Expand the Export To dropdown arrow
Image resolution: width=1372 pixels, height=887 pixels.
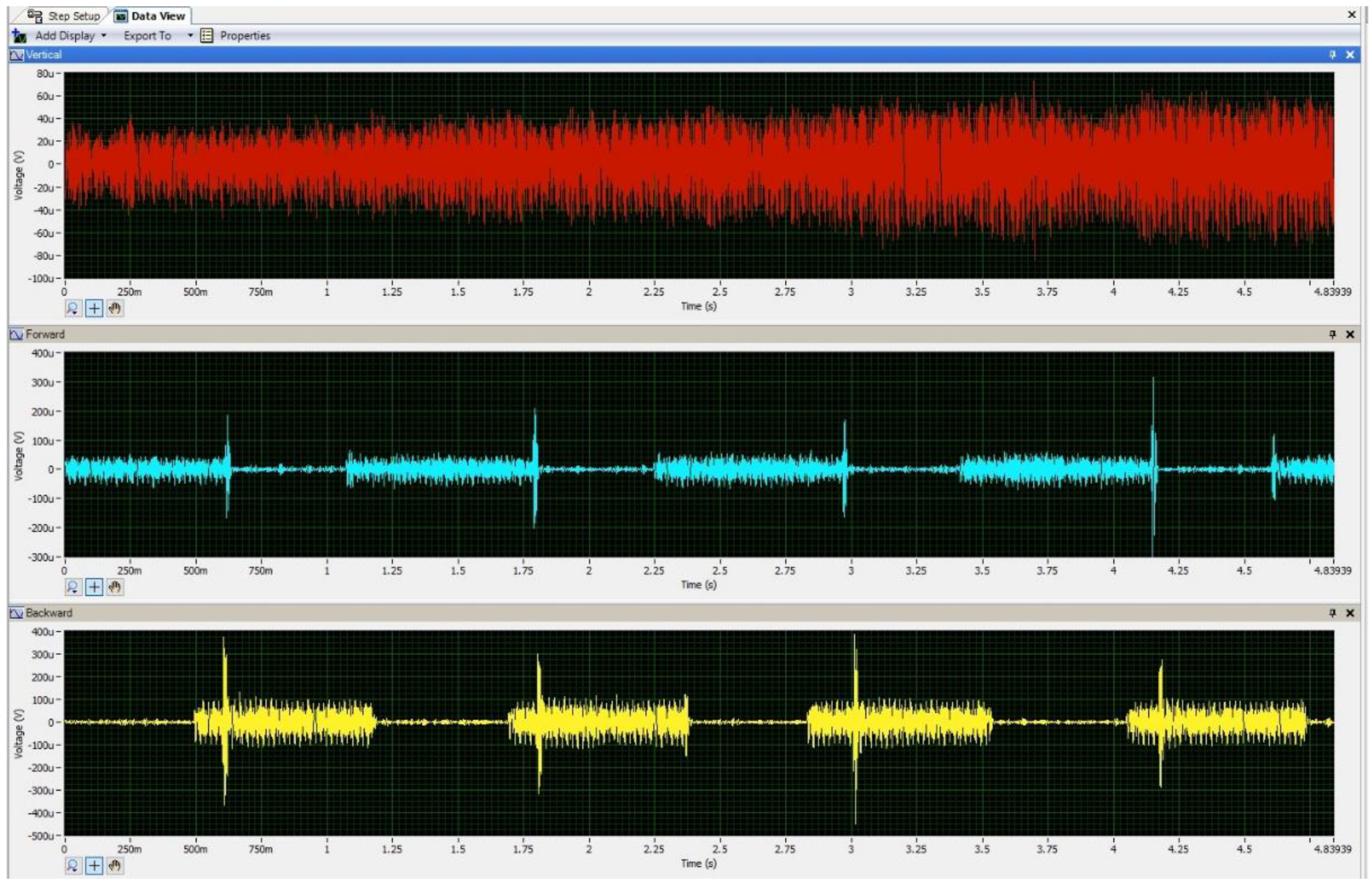point(190,36)
